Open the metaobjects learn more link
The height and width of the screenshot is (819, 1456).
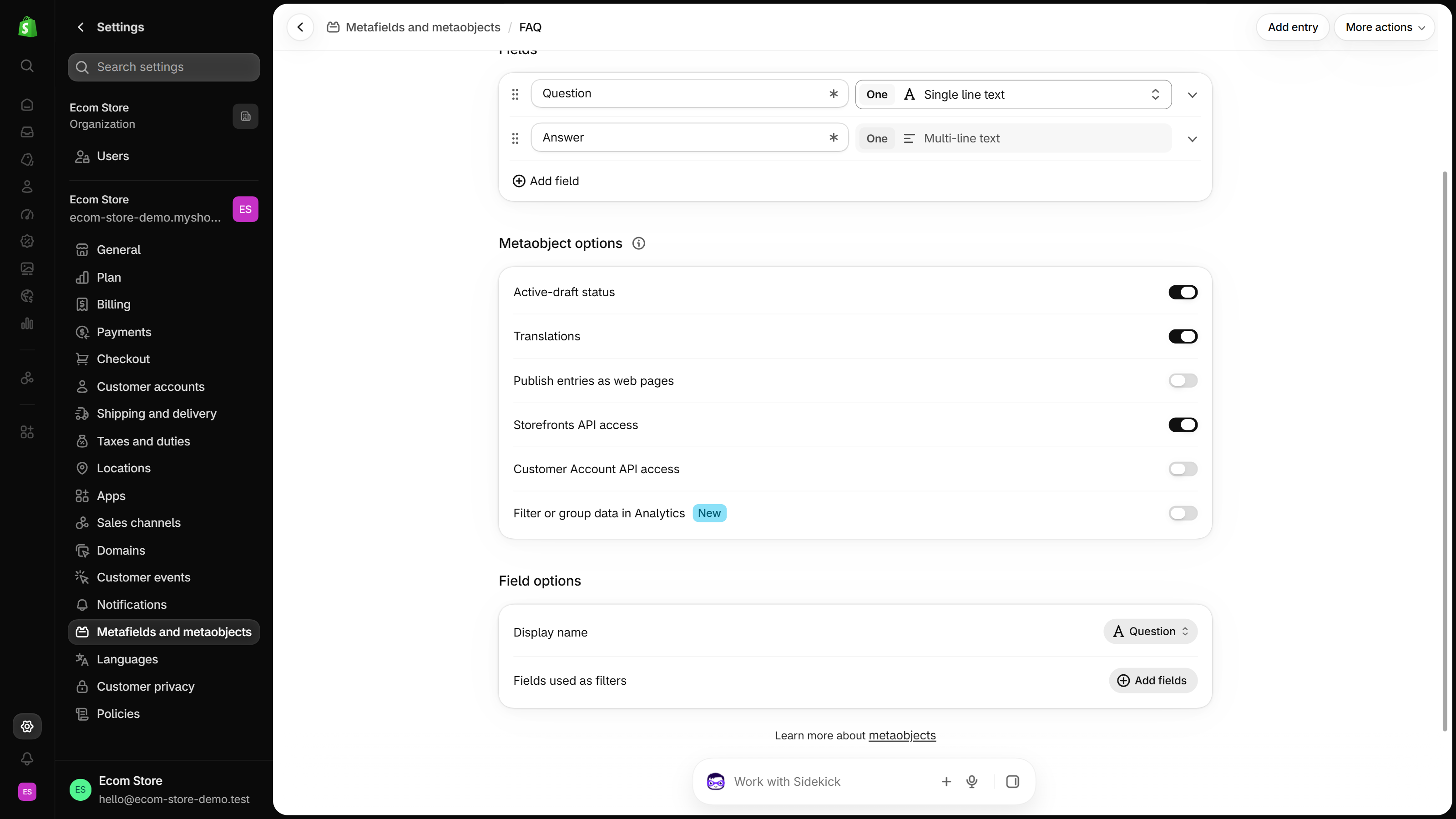(902, 735)
